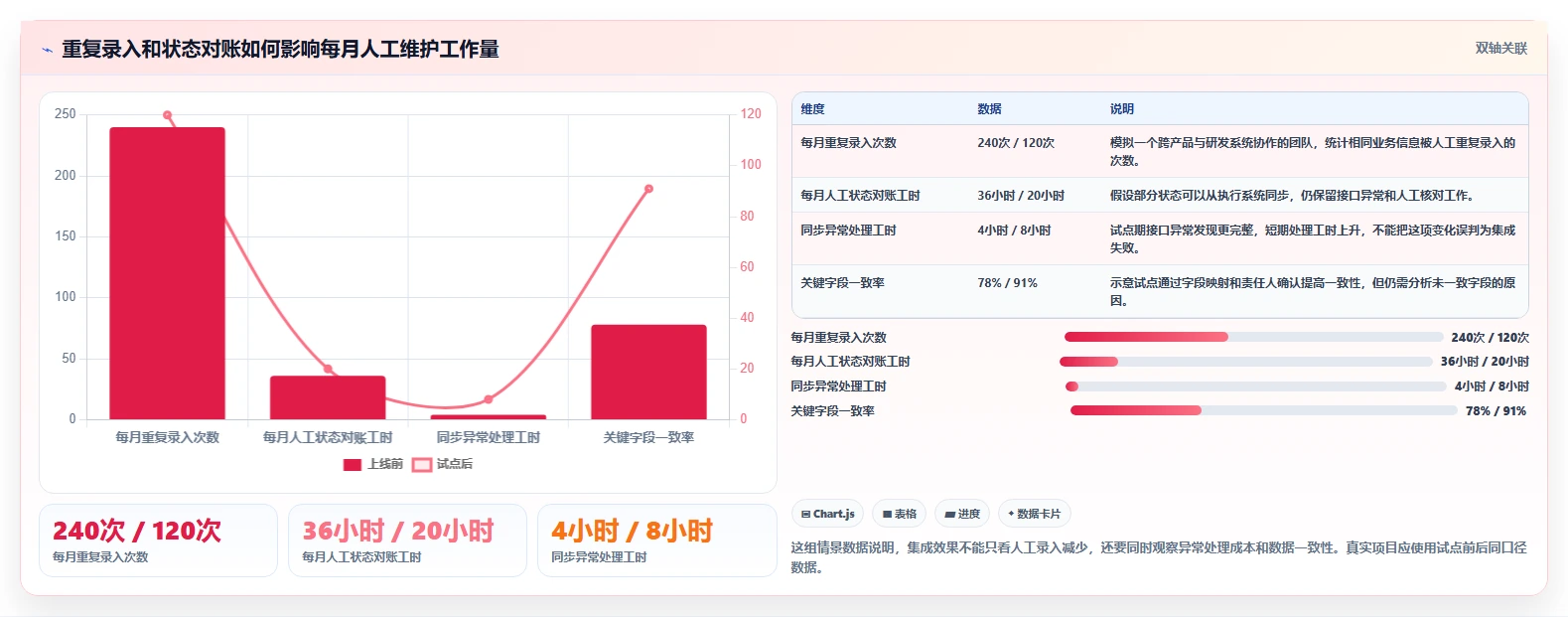Open the 4小时 / 8小时 stat card
The image size is (1568, 617).
click(656, 540)
